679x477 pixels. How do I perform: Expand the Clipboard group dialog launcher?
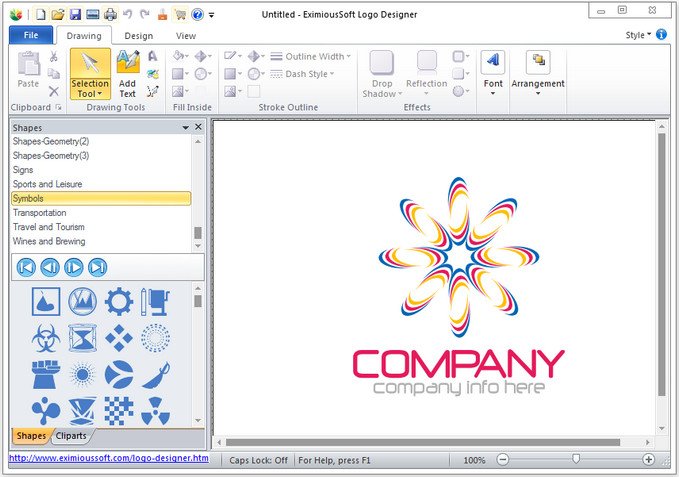pos(58,107)
